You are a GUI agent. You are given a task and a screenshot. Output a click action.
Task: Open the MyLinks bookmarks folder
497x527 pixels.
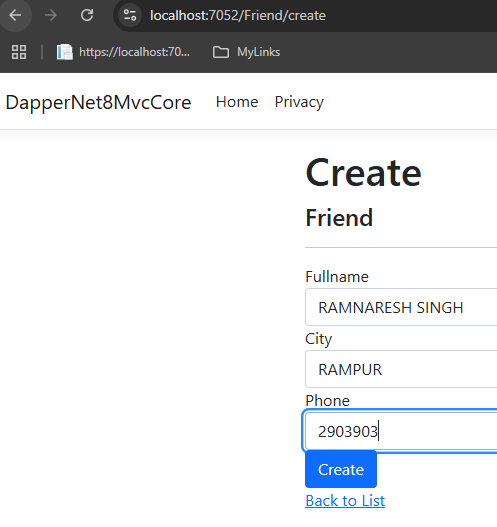[246, 52]
